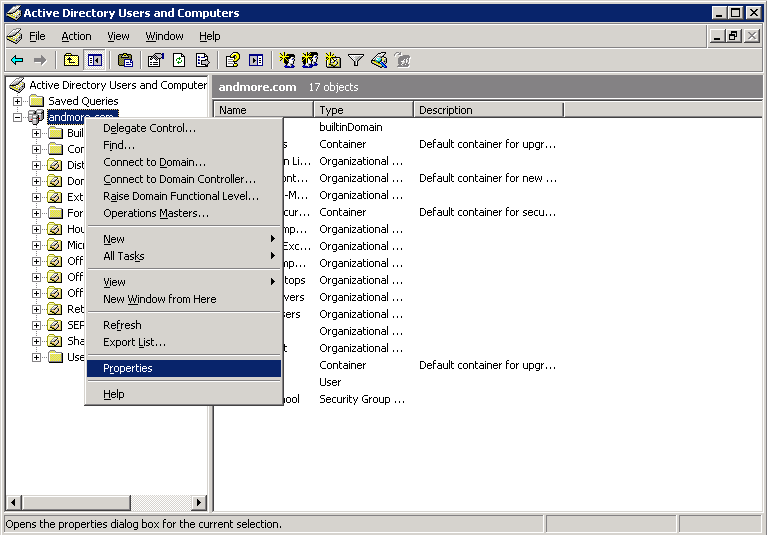Click the Create New Group toolbar icon
767x535 pixels.
pyautogui.click(x=310, y=60)
